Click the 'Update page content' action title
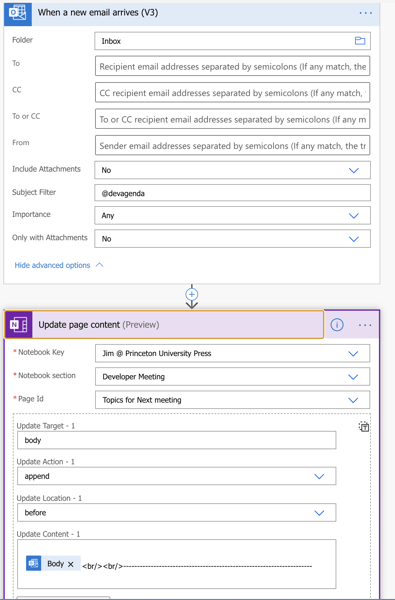Viewport: 395px width, 600px height. click(79, 325)
